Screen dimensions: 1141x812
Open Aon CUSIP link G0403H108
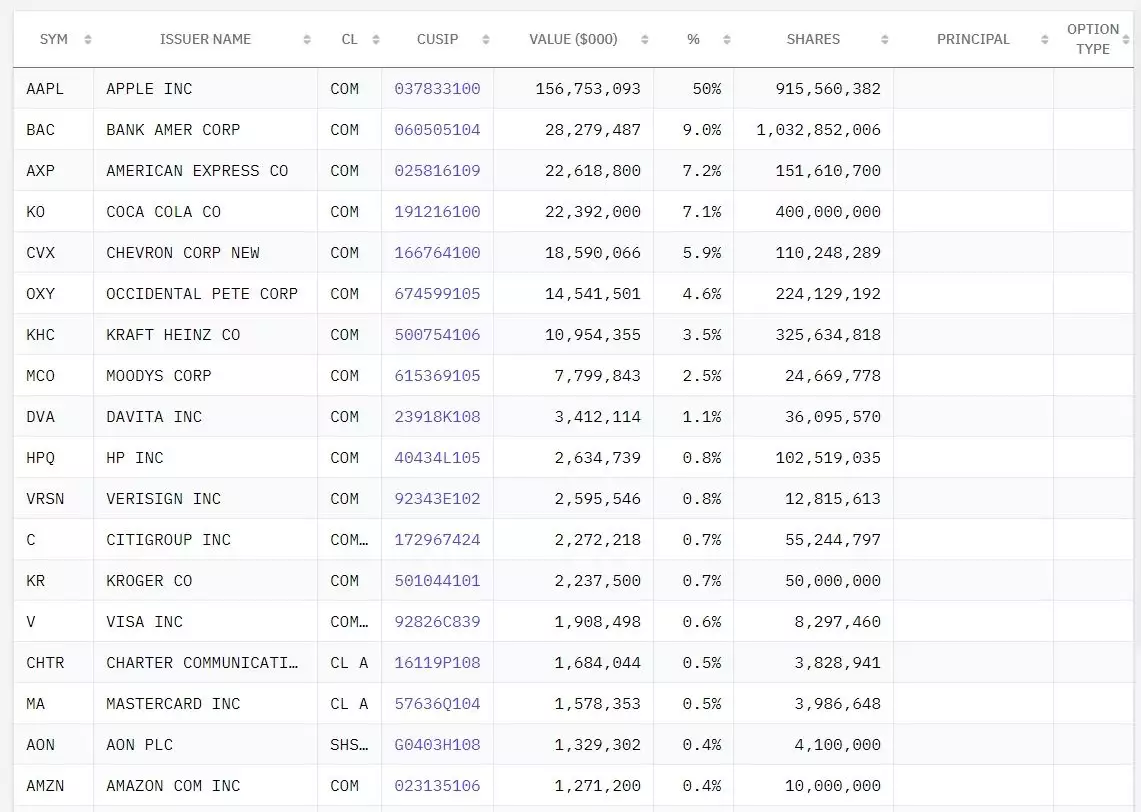(437, 744)
